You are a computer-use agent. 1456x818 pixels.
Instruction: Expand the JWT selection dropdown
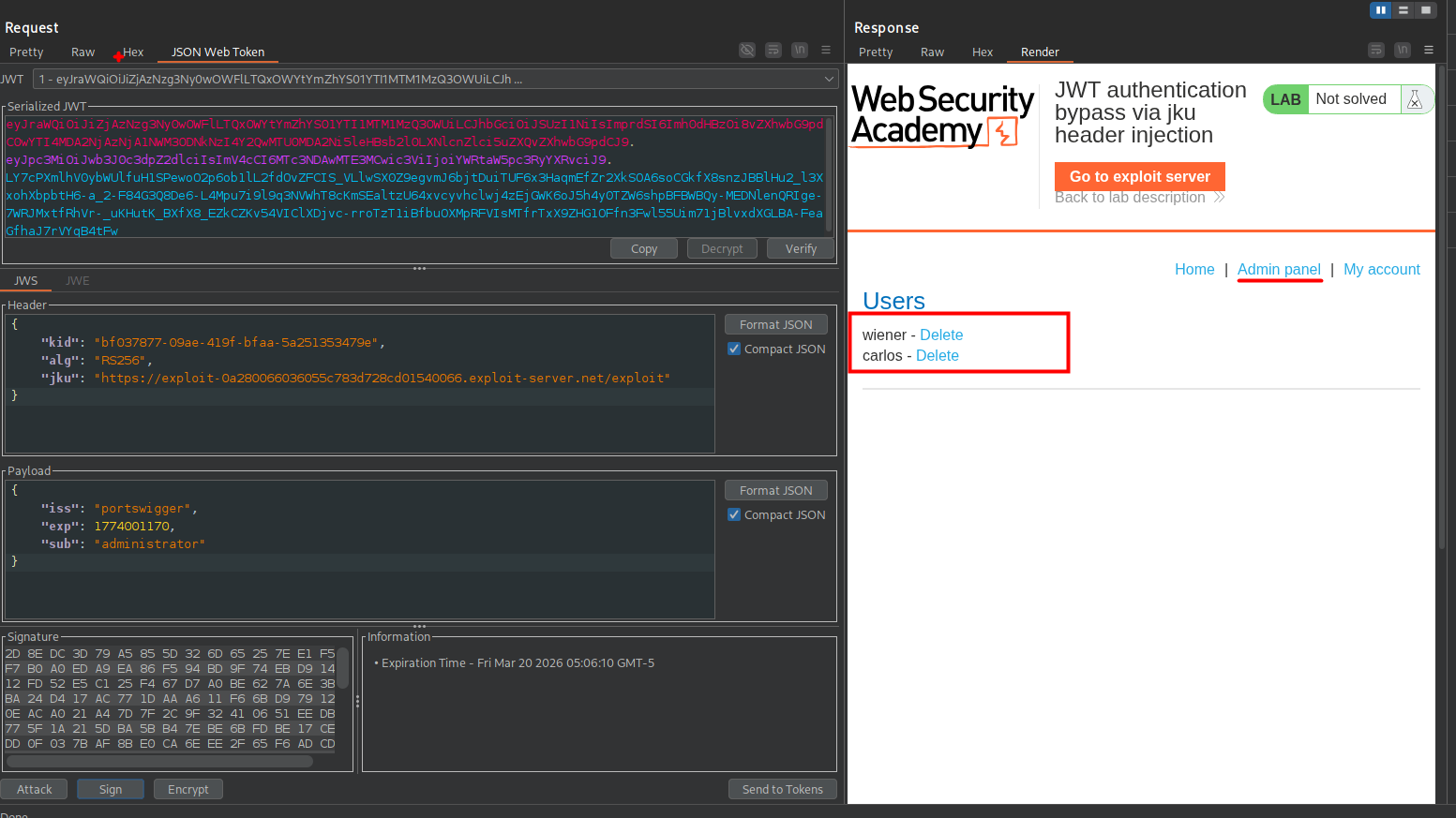(x=829, y=80)
